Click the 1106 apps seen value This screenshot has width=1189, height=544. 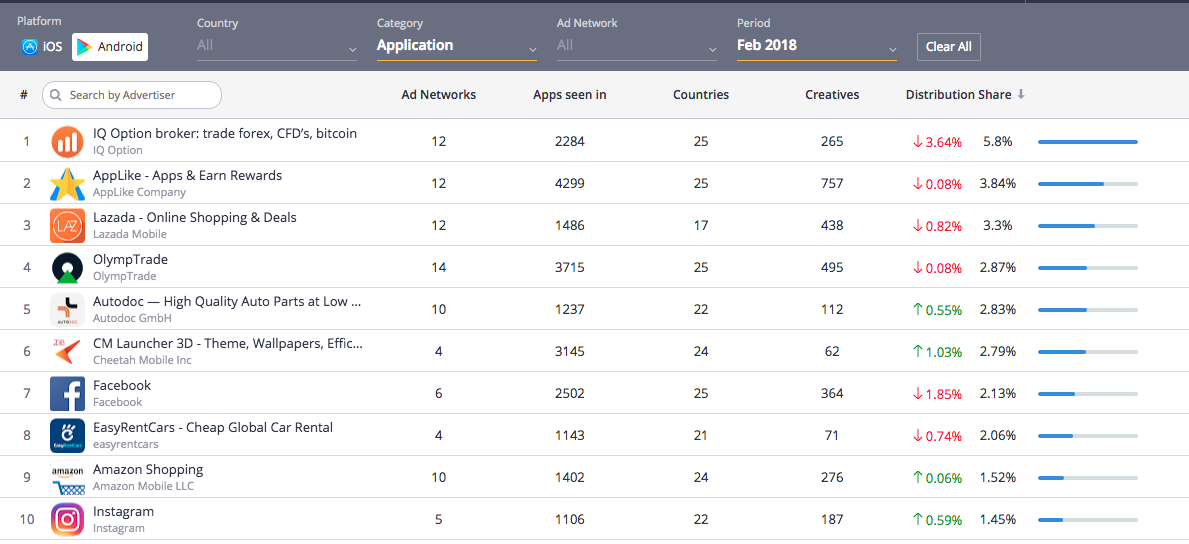(x=569, y=520)
